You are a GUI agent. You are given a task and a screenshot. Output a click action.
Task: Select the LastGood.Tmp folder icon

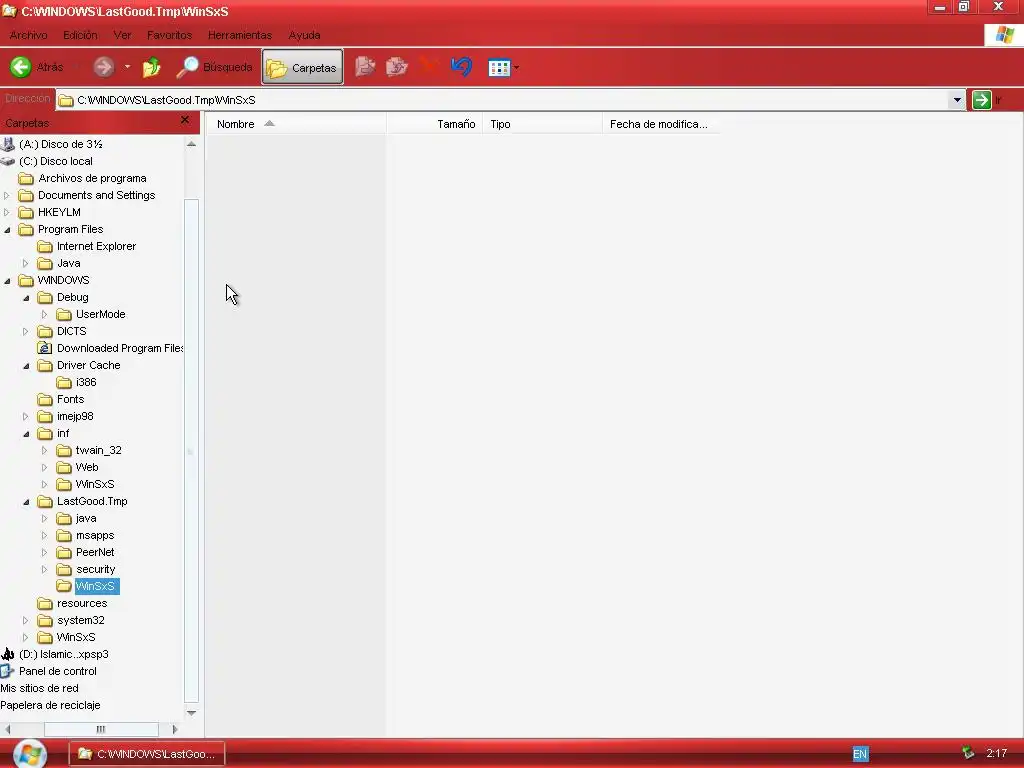tap(44, 501)
